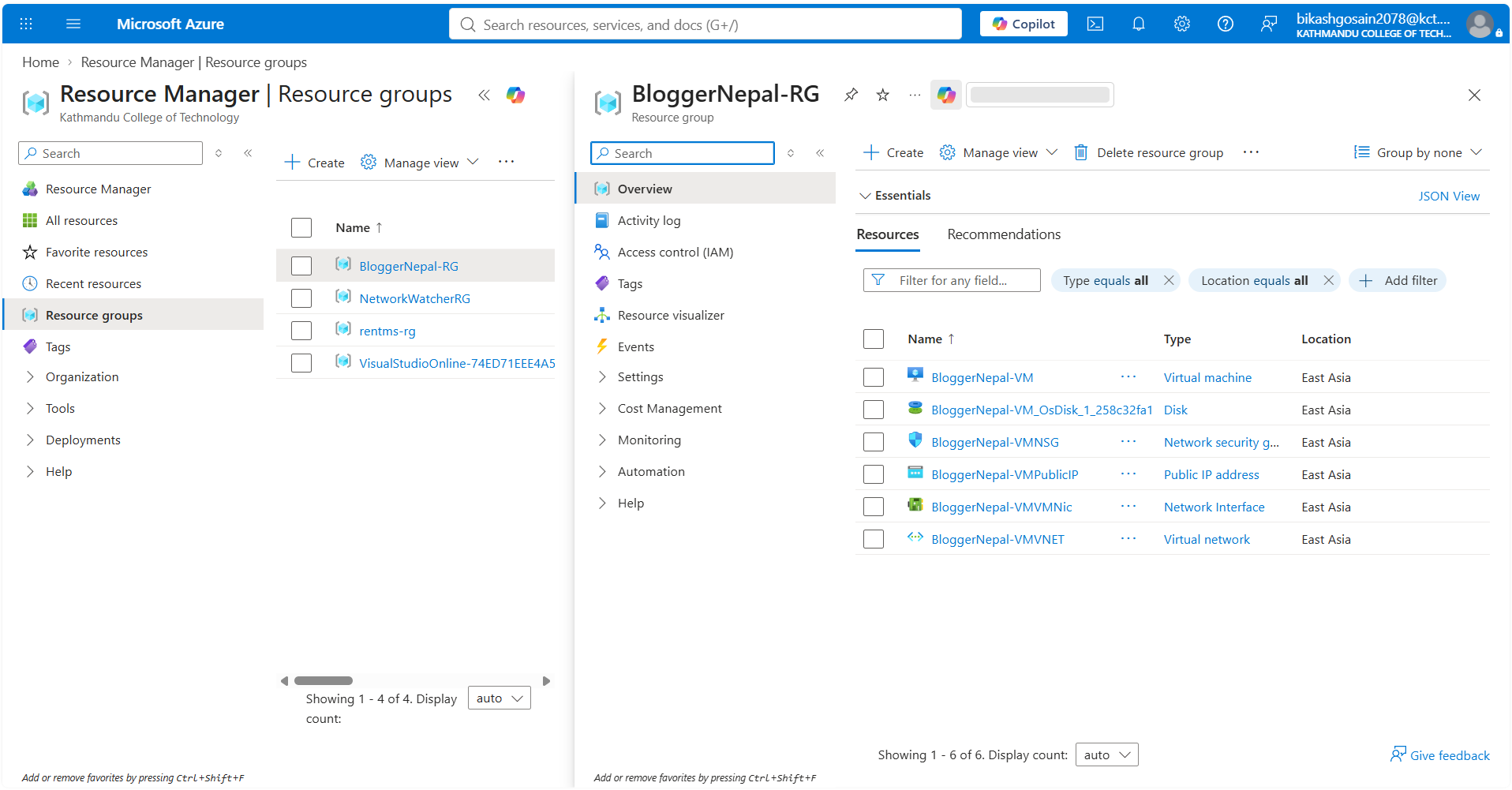Open context menu for BloggerNepal-VMVMNic row

(1128, 507)
